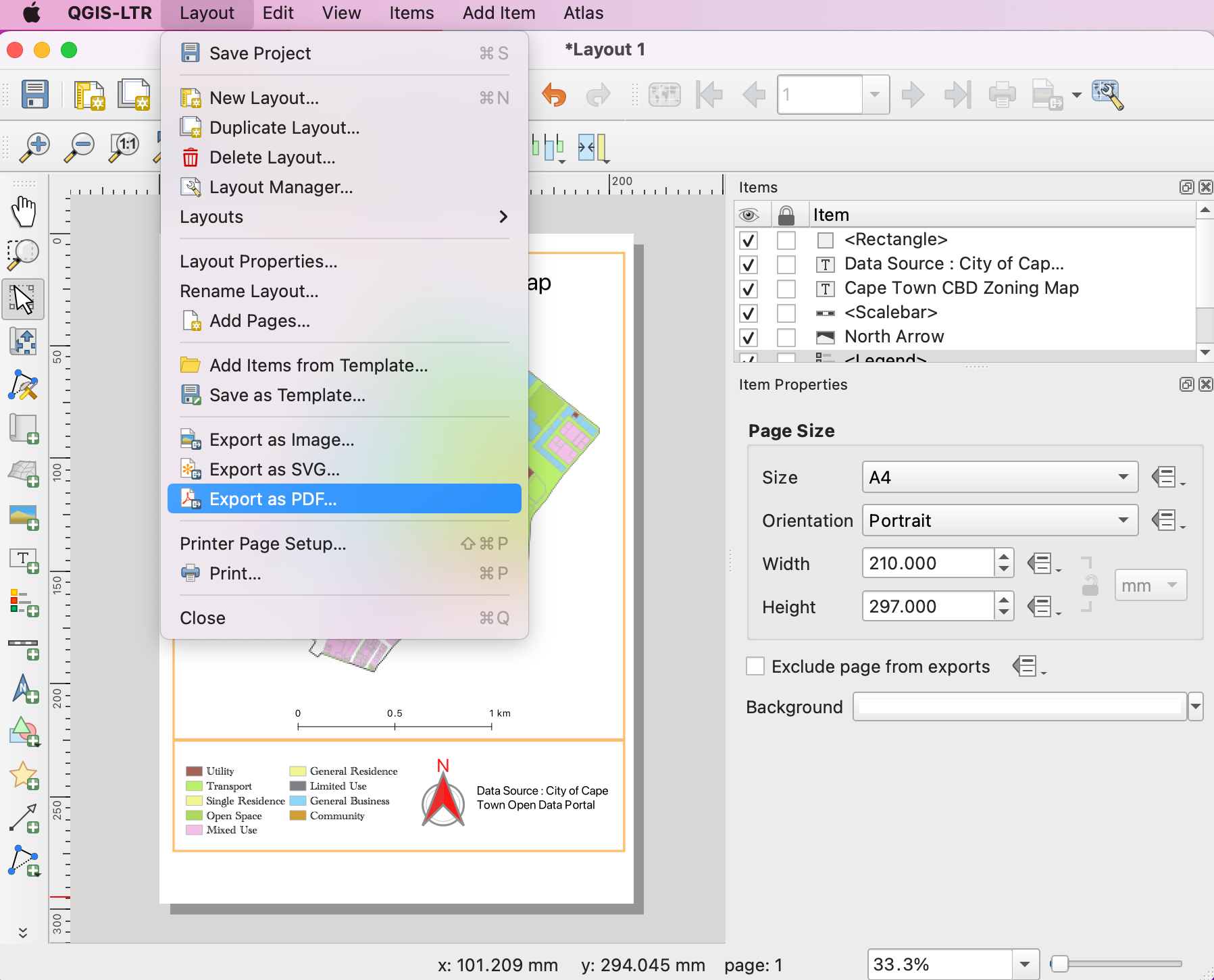This screenshot has height=980, width=1214.
Task: Click the Save Project floppy disk icon
Action: [34, 95]
